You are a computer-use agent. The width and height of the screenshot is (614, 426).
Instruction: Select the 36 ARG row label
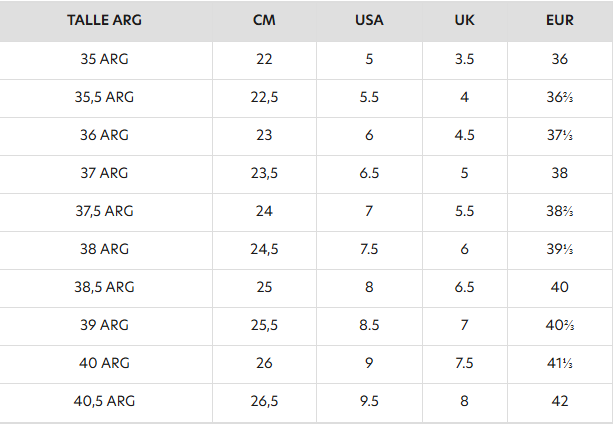click(104, 135)
